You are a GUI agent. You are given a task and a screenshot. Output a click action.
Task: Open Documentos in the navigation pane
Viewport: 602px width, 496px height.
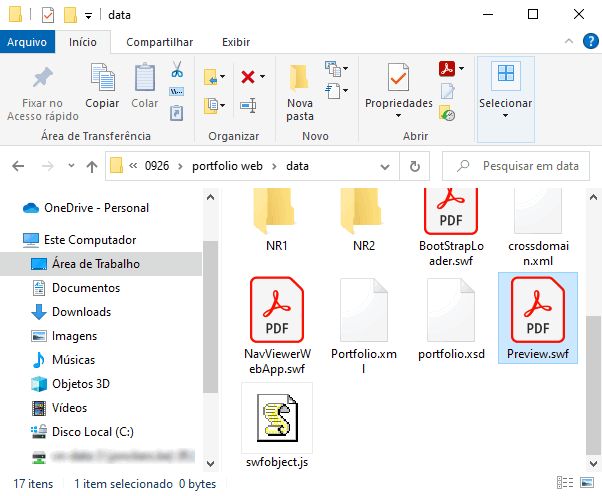click(86, 288)
